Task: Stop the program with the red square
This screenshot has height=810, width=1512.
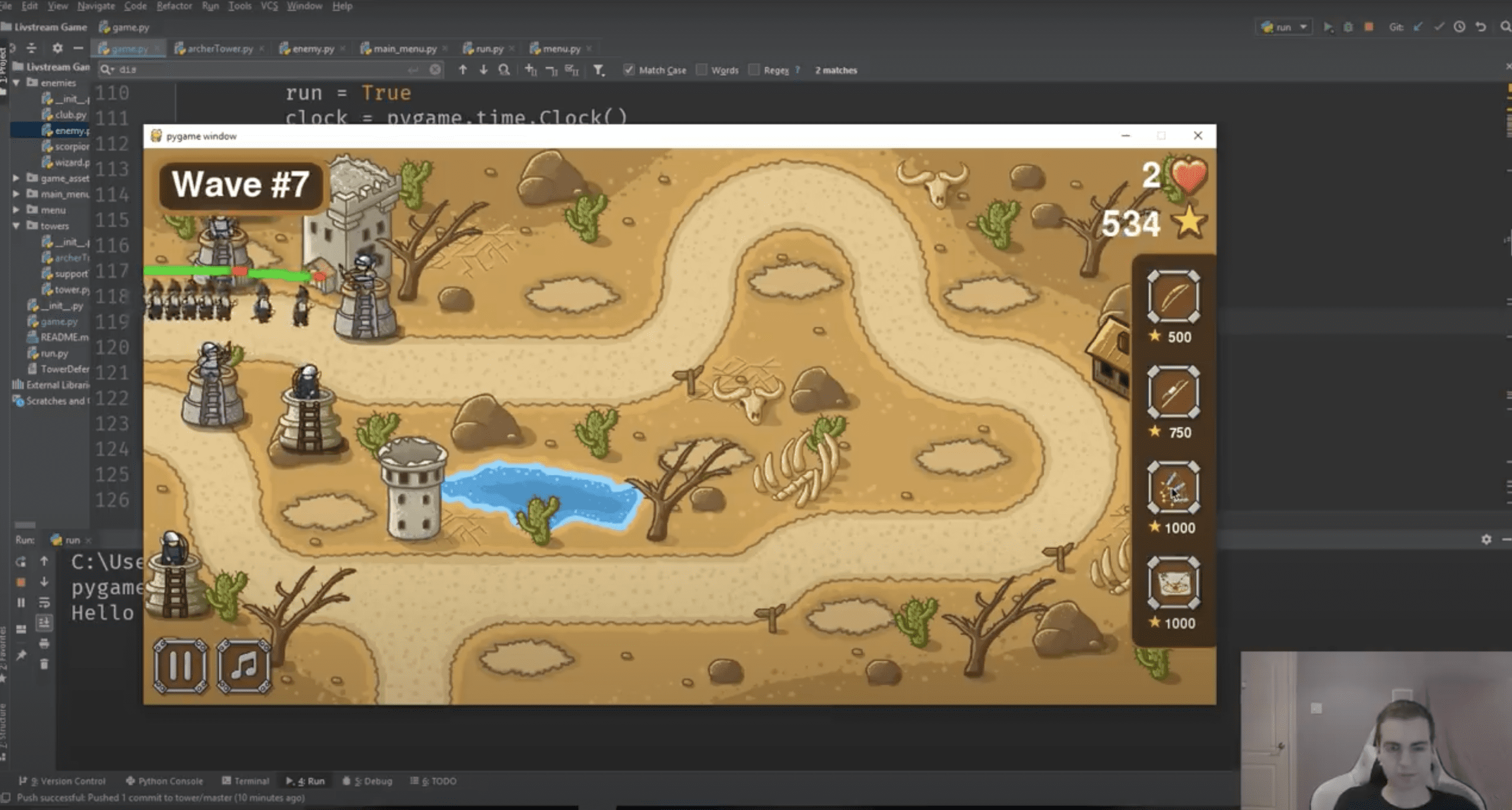Action: [1369, 27]
